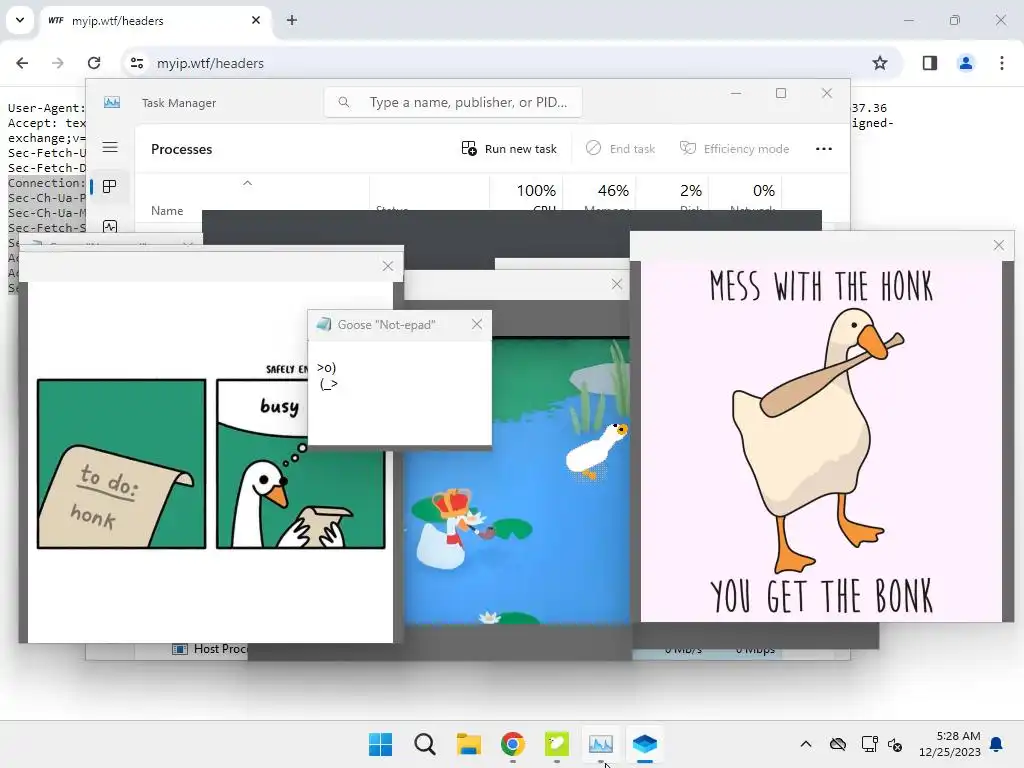The image size is (1024, 768).
Task: Close the Mess With The Honk window
Action: 999,245
